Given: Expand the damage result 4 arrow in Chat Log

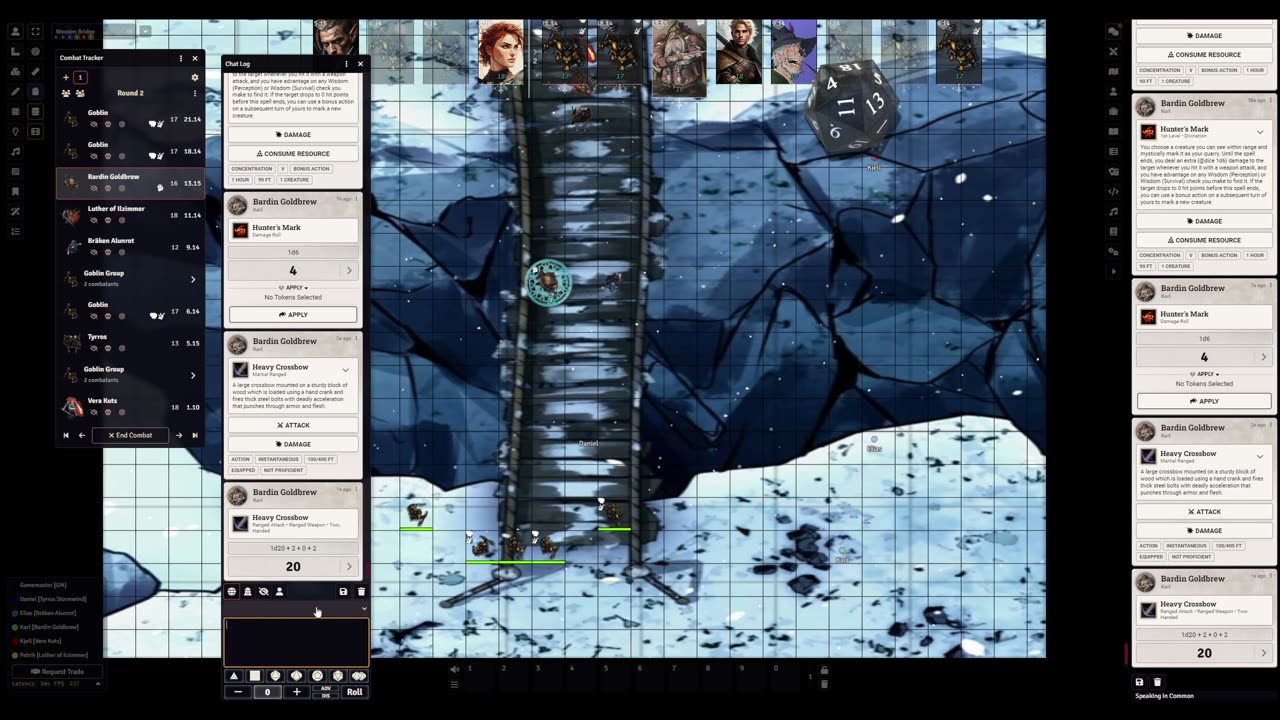Looking at the screenshot, I should (x=349, y=271).
